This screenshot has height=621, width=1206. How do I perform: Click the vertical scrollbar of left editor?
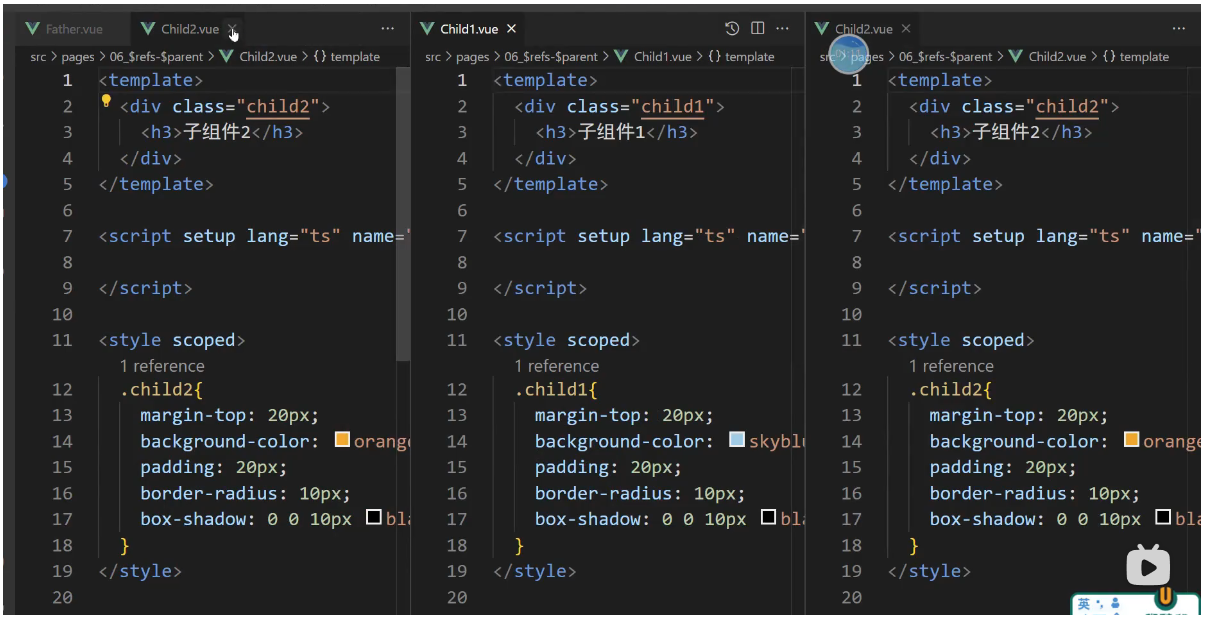(x=403, y=214)
